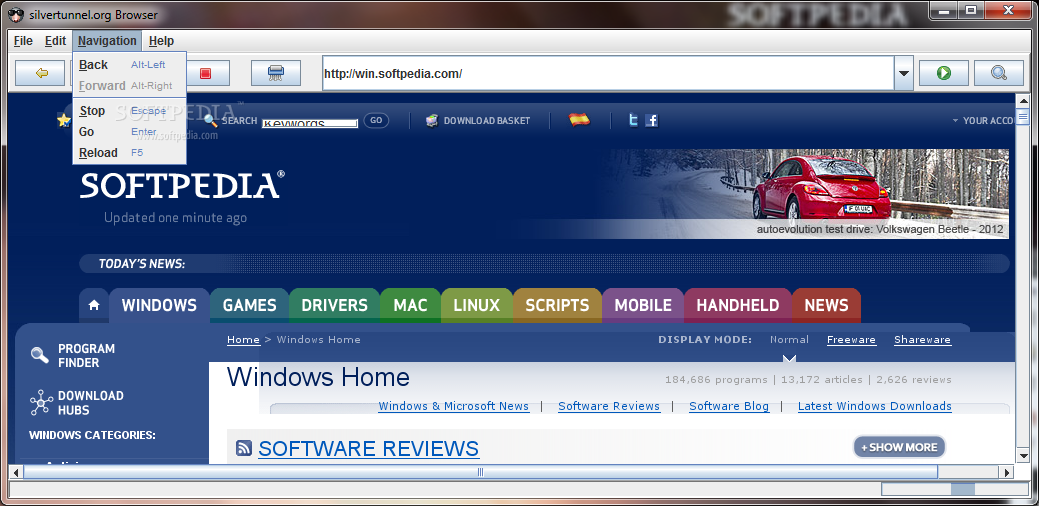The width and height of the screenshot is (1039, 506).
Task: Click the keywords search field
Action: tap(309, 123)
